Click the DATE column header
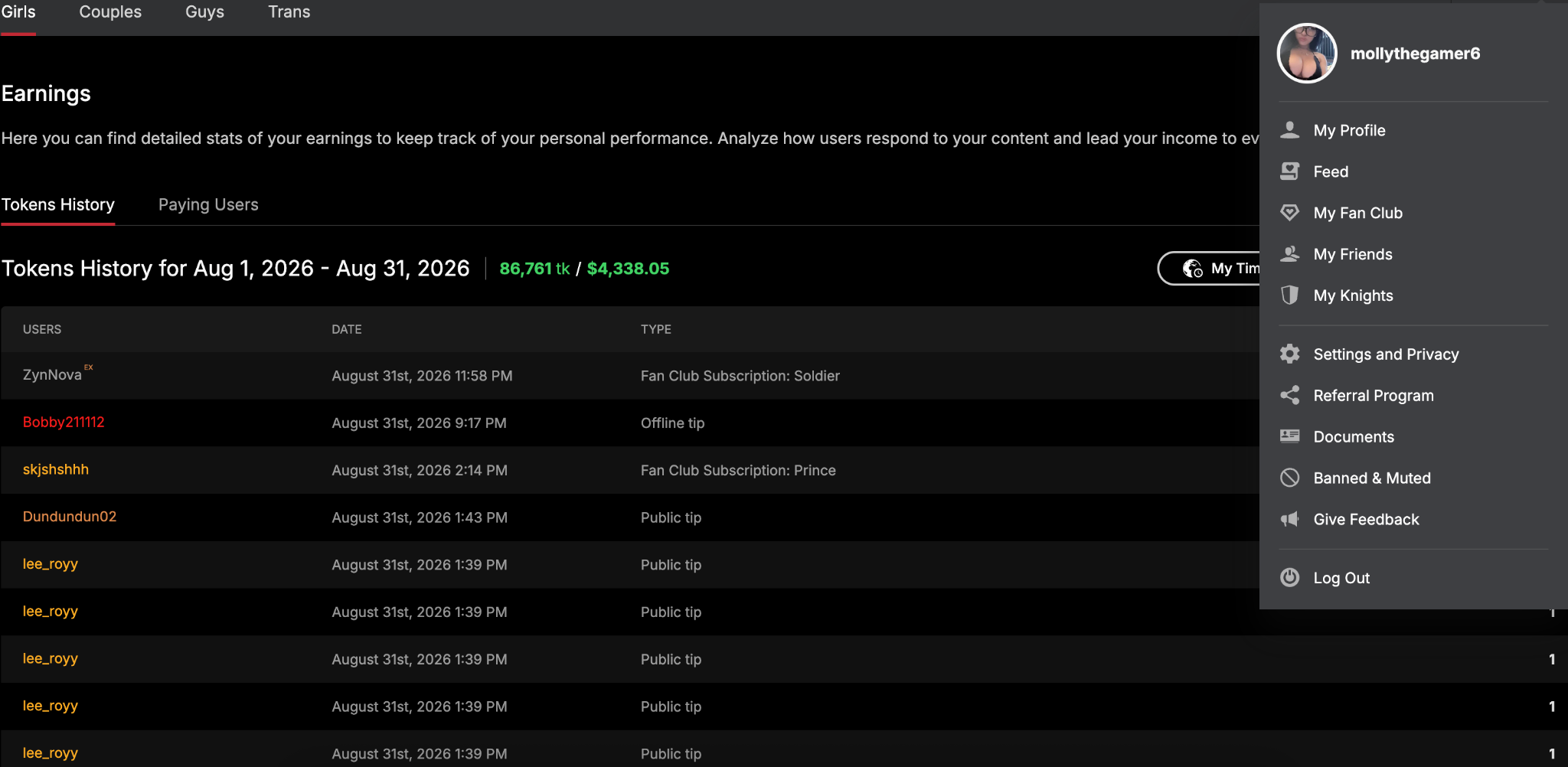The height and width of the screenshot is (767, 1568). (347, 329)
